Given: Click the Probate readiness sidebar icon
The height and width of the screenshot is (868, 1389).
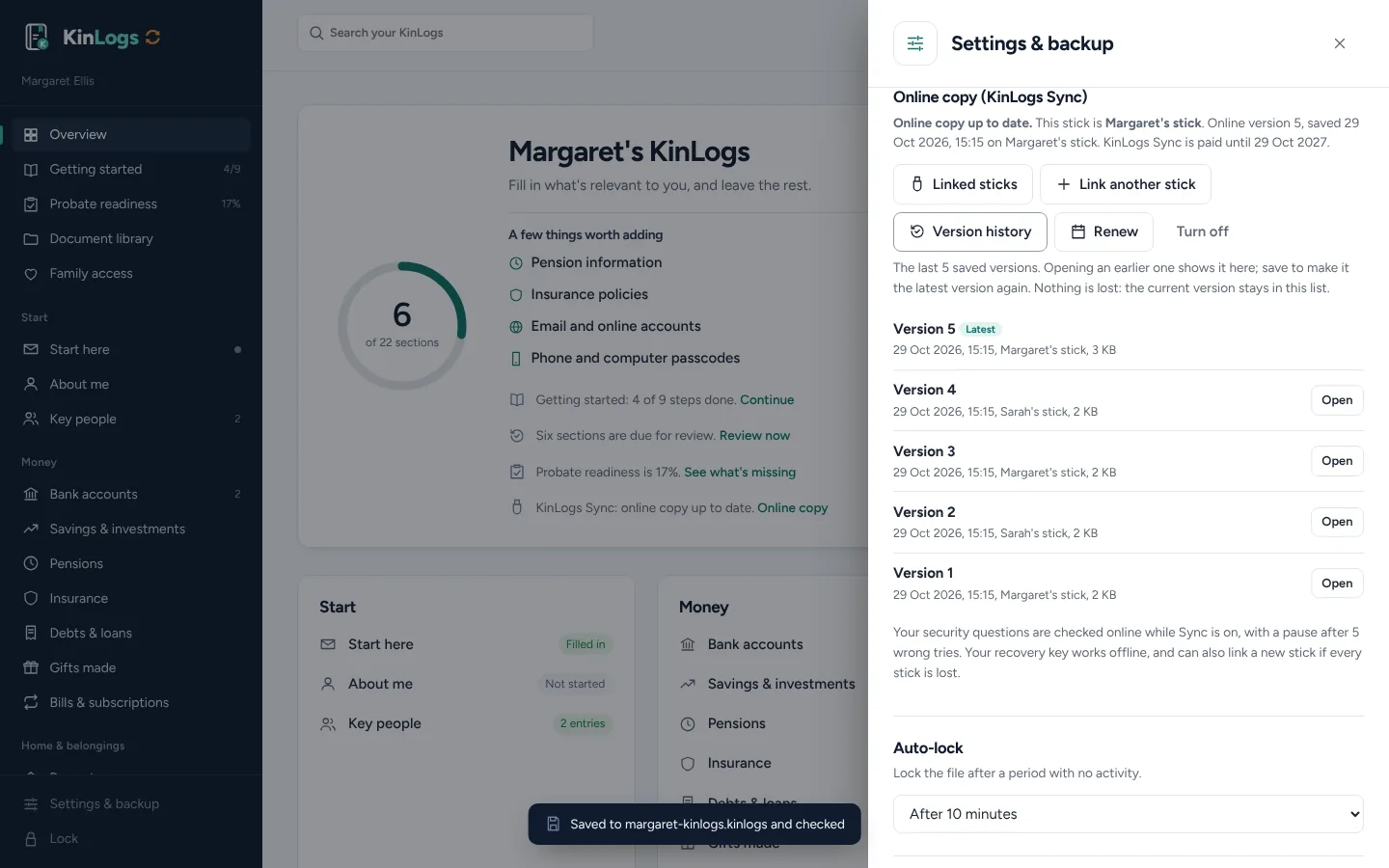Looking at the screenshot, I should (31, 204).
